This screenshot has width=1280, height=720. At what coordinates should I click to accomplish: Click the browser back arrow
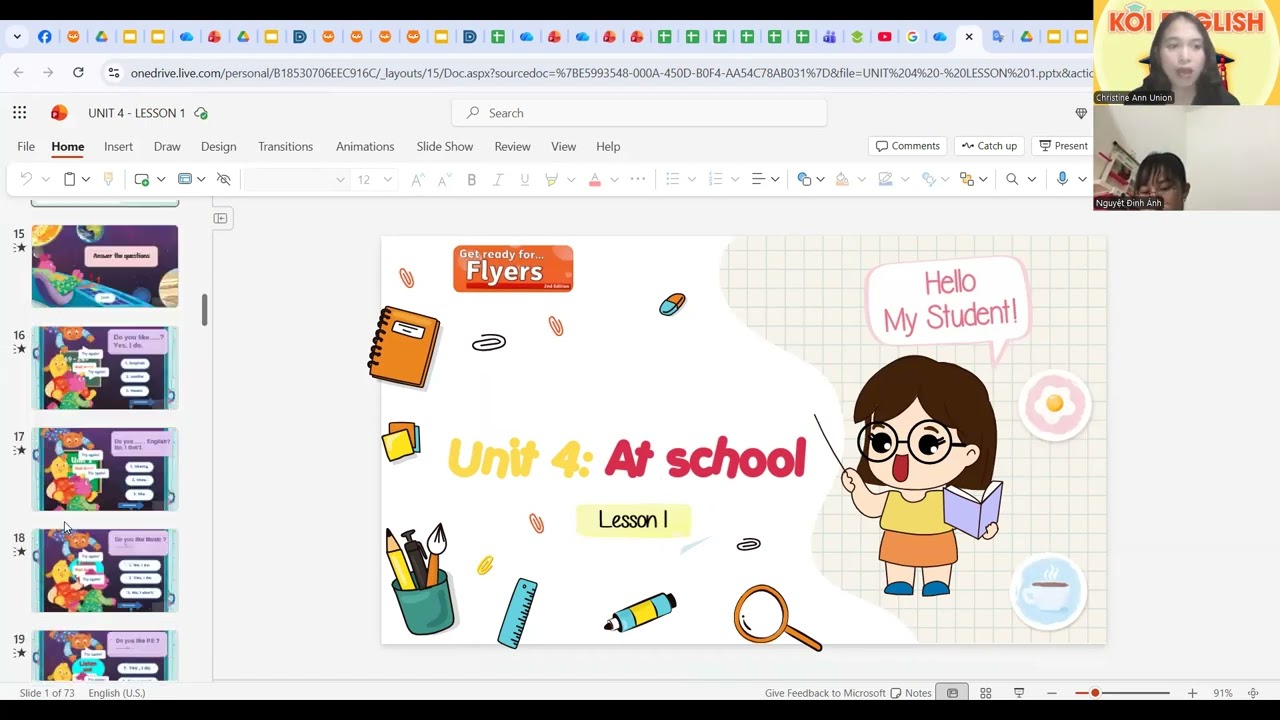point(18,72)
